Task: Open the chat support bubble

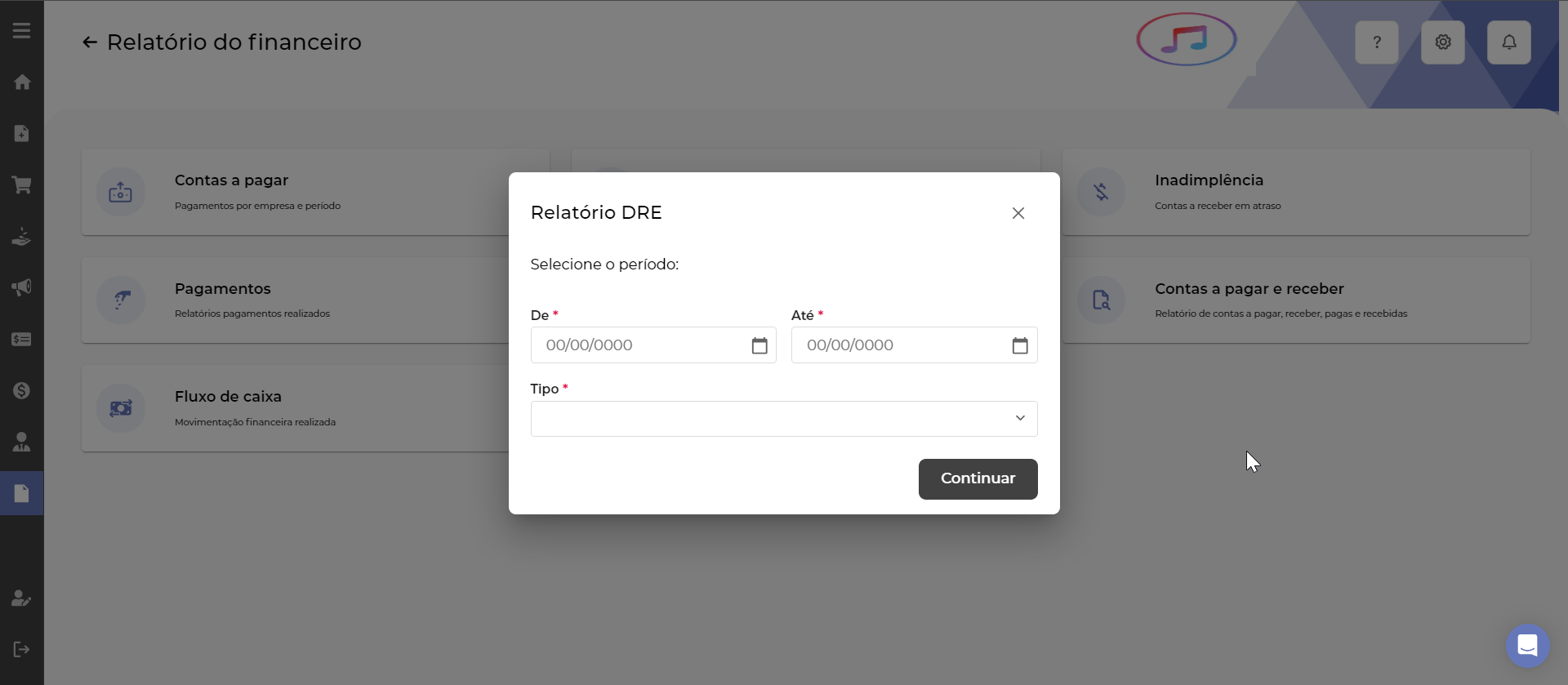Action: (x=1527, y=646)
